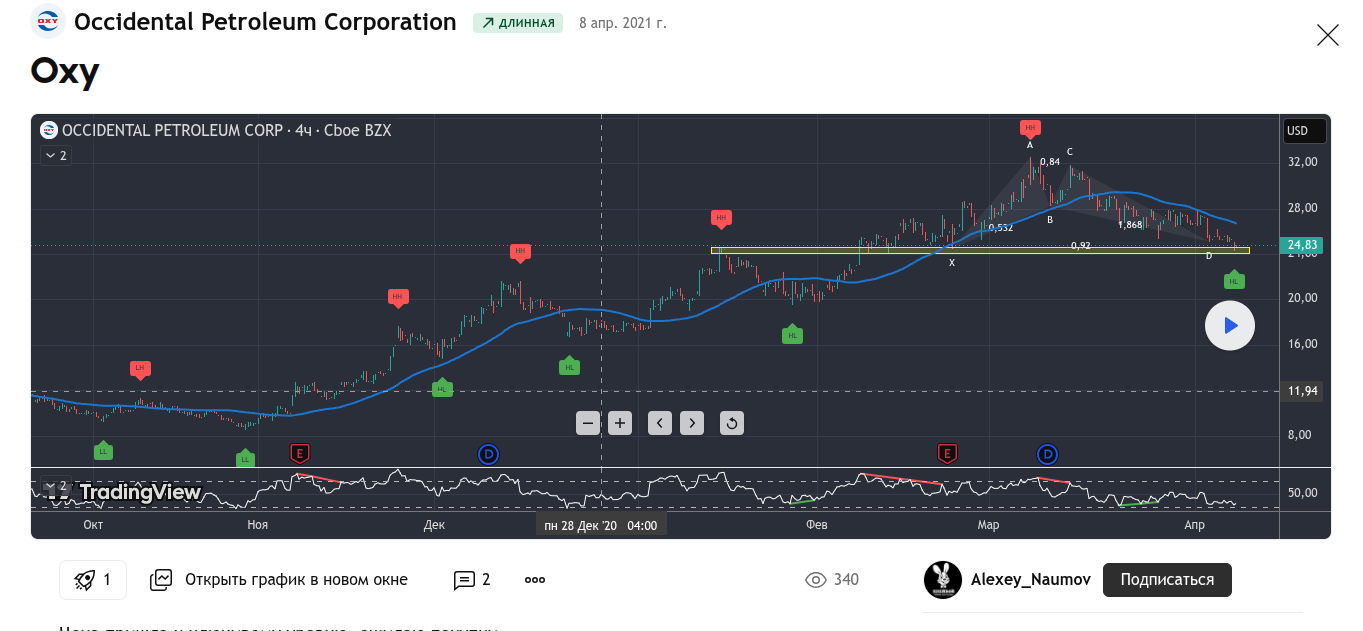The width and height of the screenshot is (1363, 631).
Task: Click the eye icon views counter 340
Action: (x=832, y=580)
